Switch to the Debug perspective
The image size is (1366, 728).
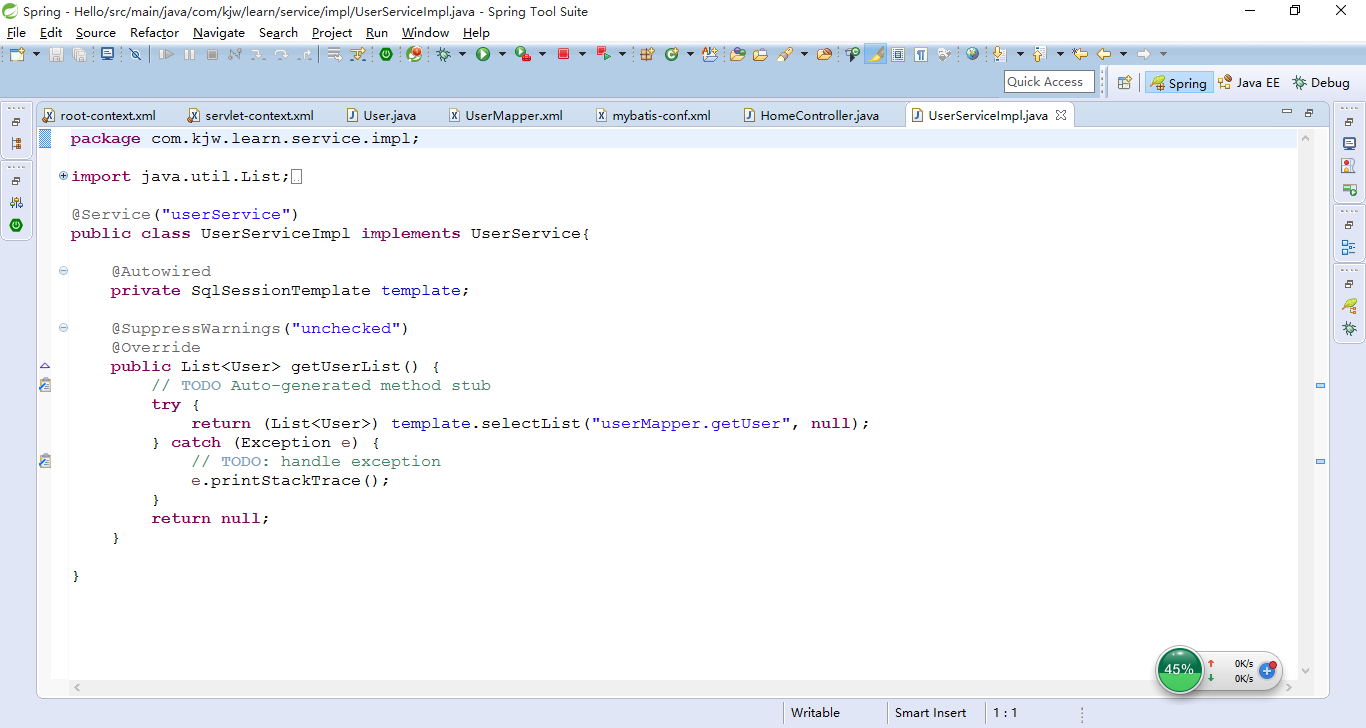(x=1321, y=83)
